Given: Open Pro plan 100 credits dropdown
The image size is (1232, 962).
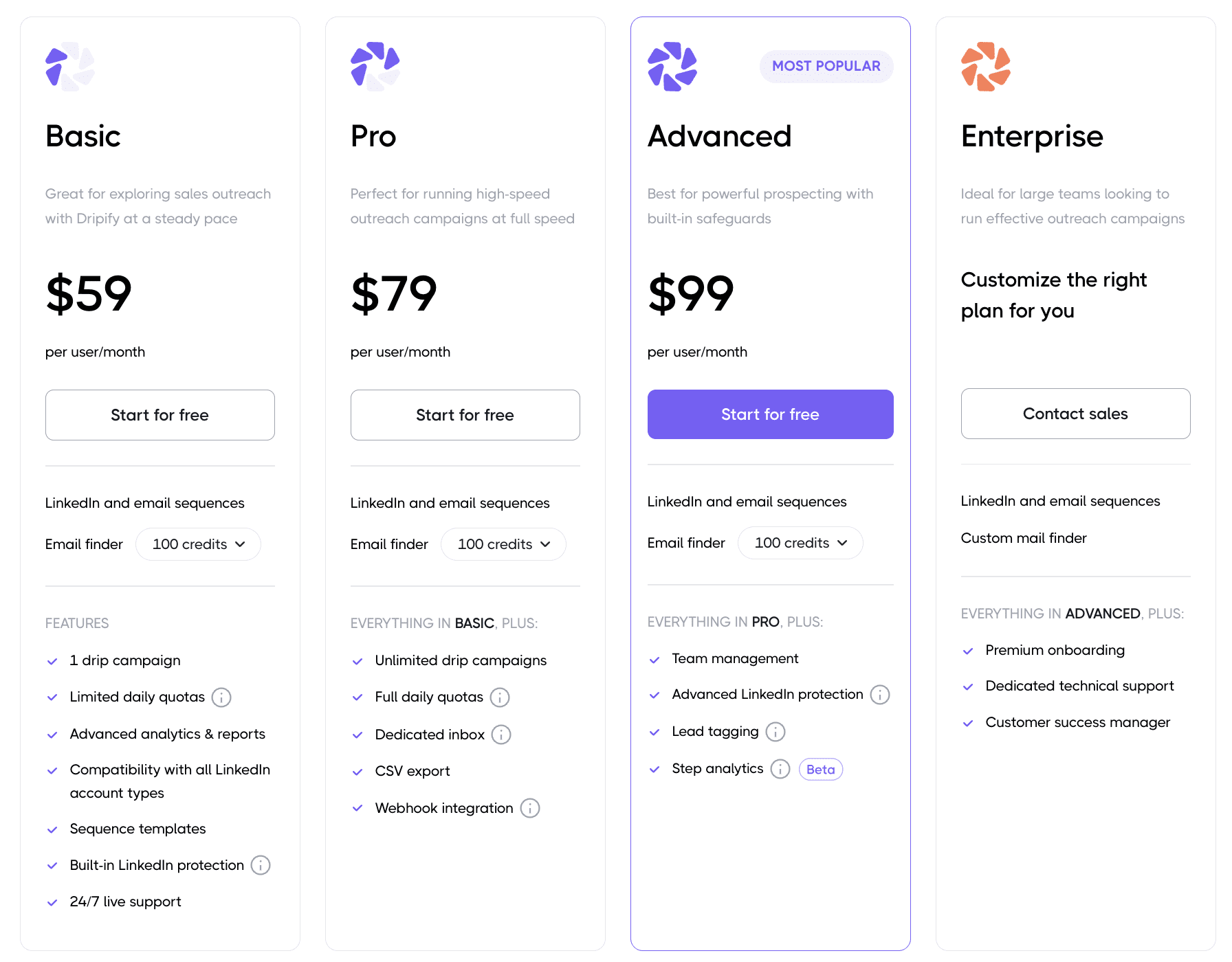Looking at the screenshot, I should 503,544.
